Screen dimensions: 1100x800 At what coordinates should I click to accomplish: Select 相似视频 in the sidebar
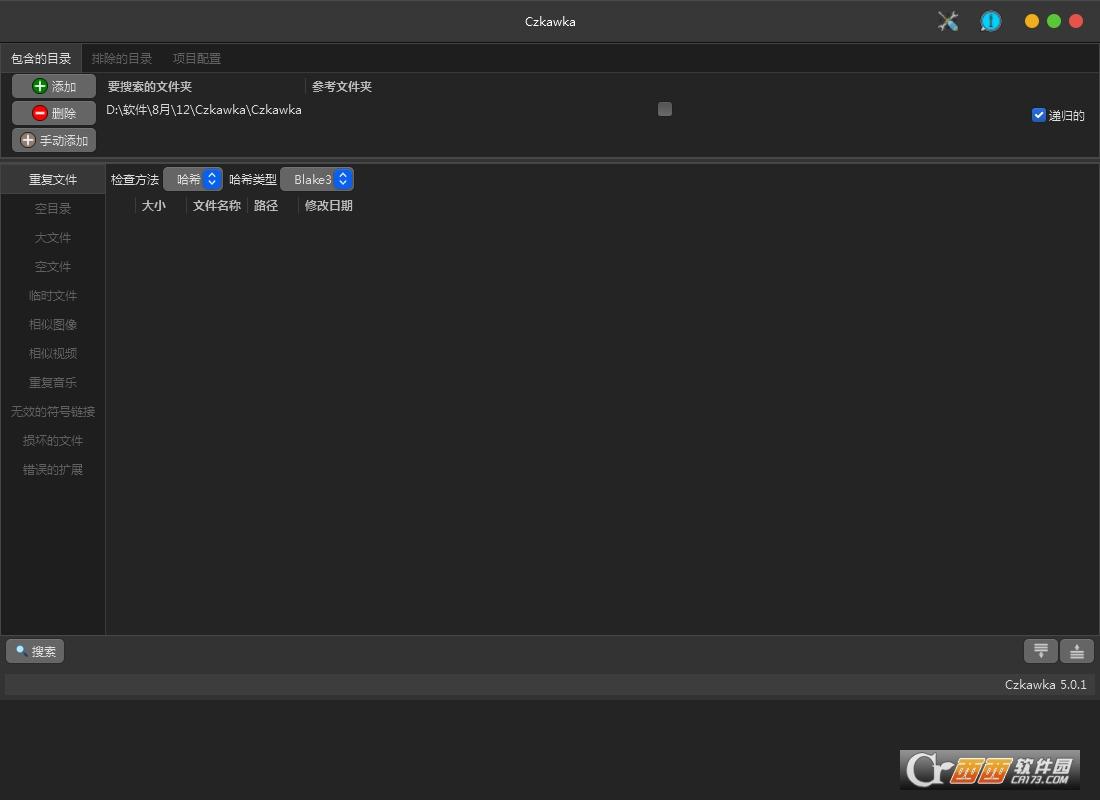[53, 354]
